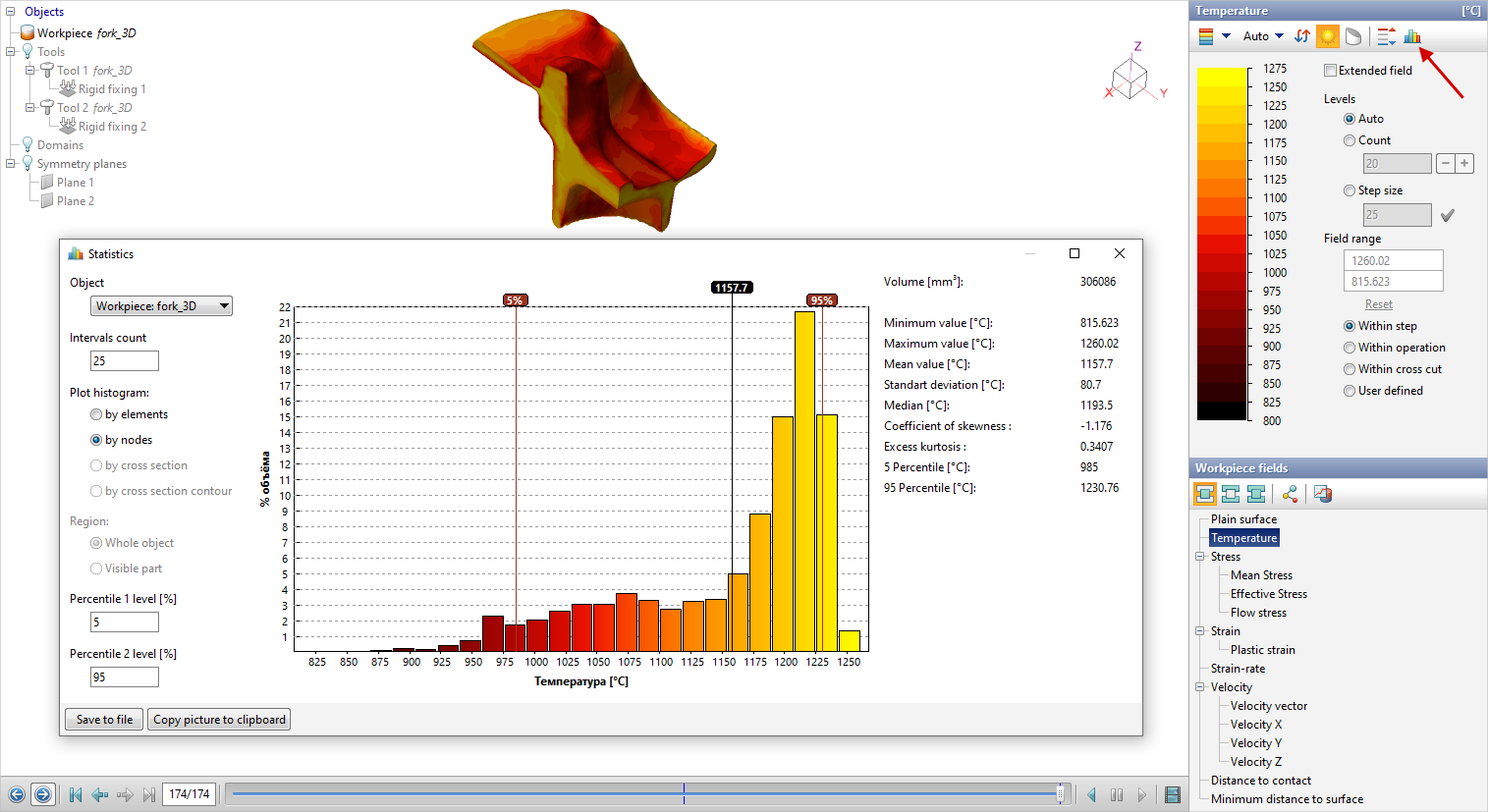Open the Workpiece: fork_3D object dropdown
This screenshot has height=812, width=1488.
tap(161, 306)
